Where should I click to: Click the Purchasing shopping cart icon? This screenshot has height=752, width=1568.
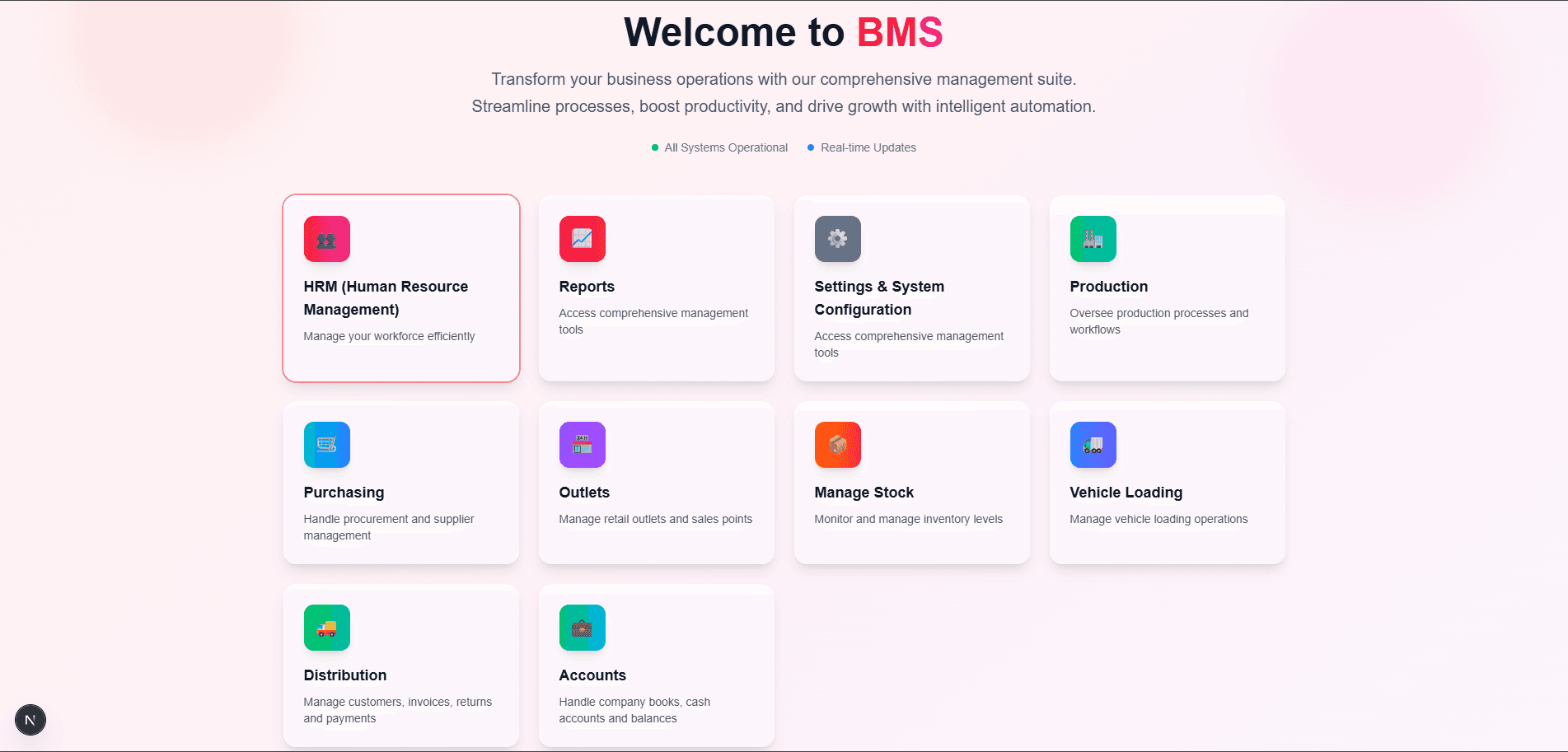[x=326, y=445]
